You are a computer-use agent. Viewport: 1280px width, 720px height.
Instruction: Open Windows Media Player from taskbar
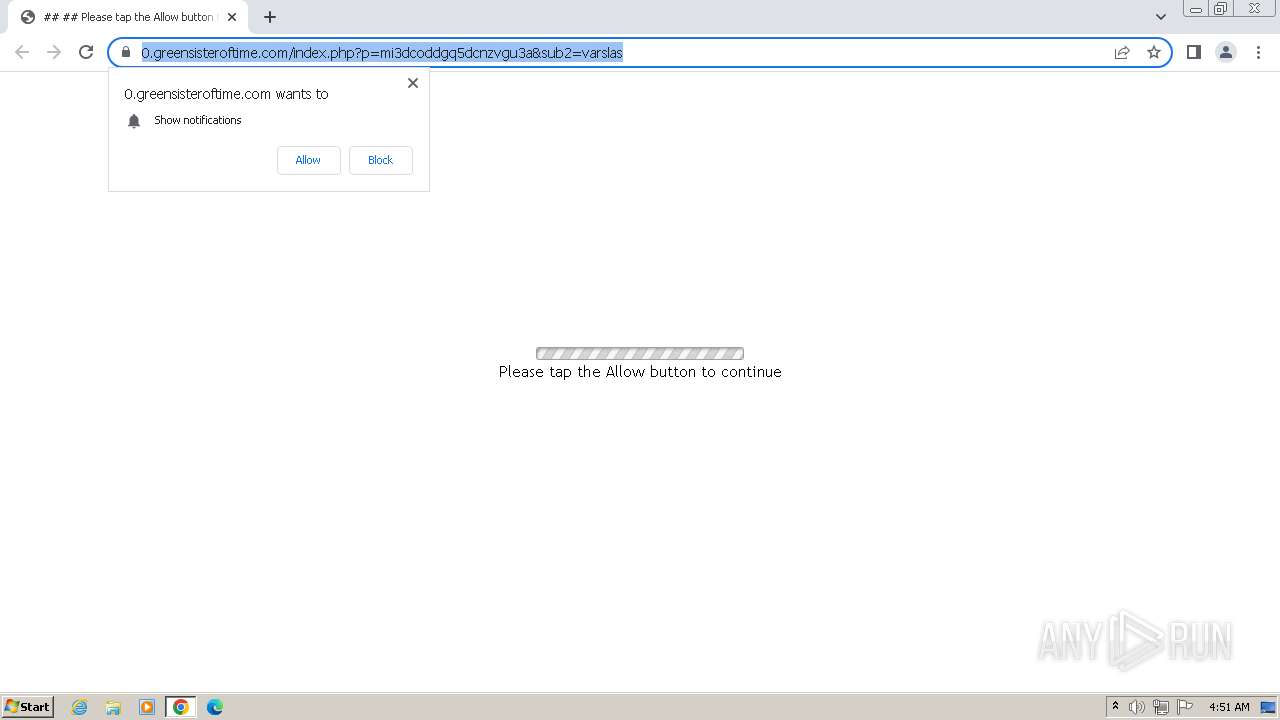coord(147,707)
